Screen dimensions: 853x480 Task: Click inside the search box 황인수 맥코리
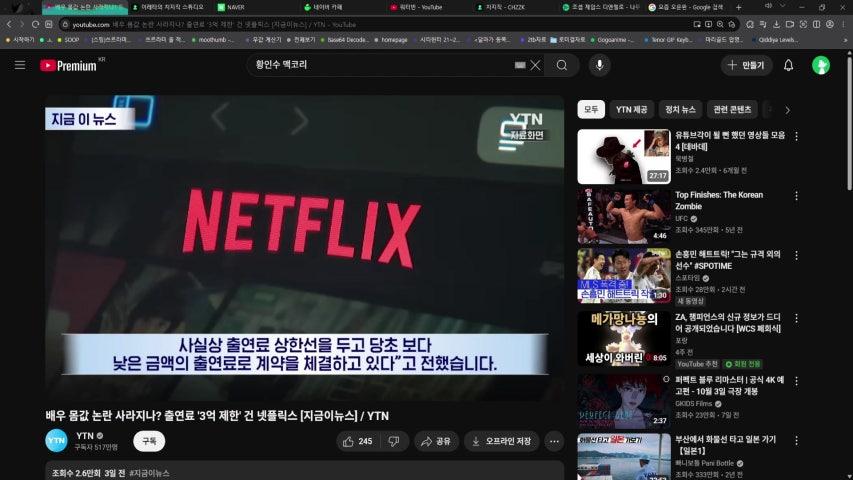pos(381,65)
